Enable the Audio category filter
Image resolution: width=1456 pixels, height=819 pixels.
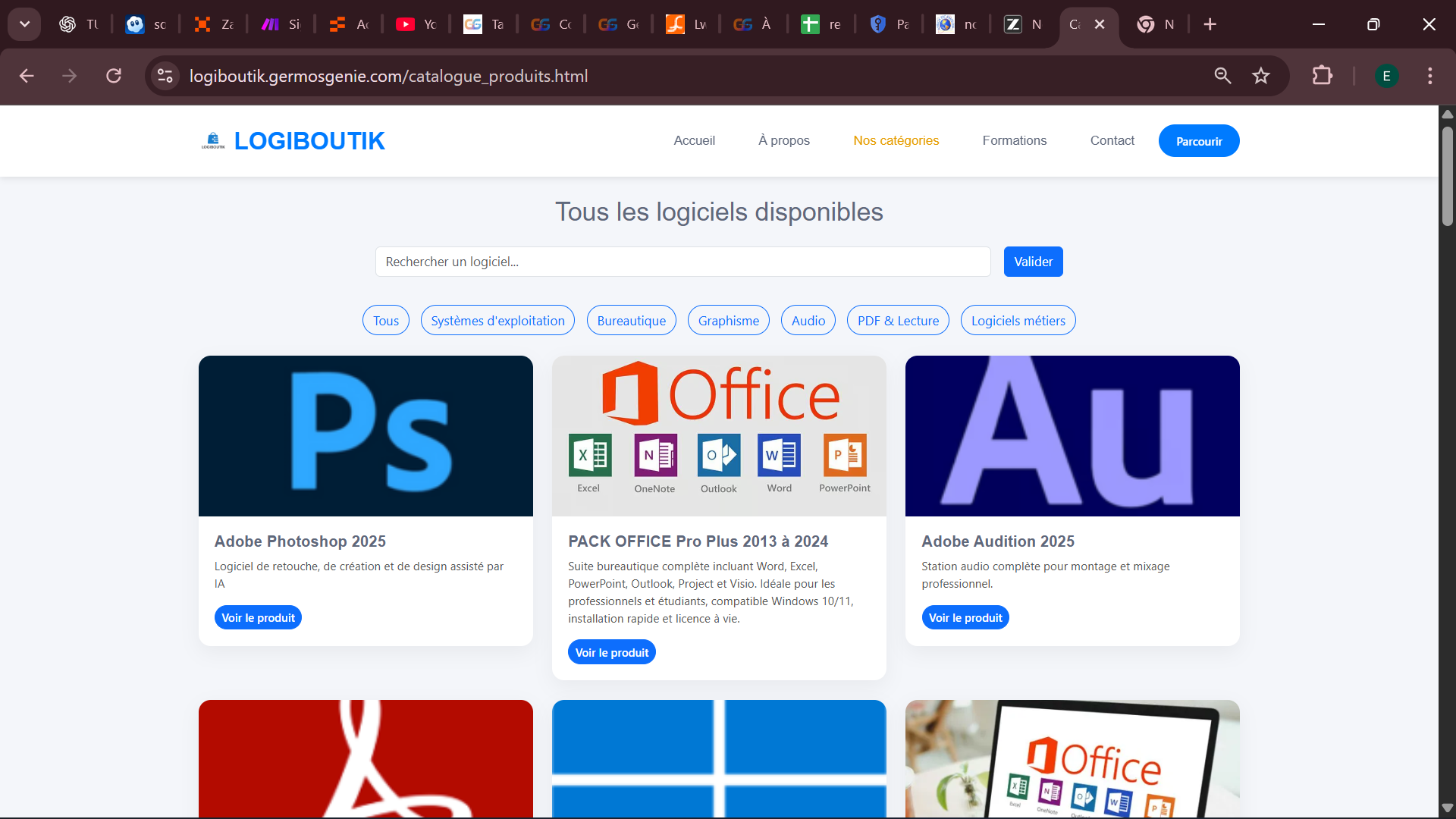click(x=808, y=320)
